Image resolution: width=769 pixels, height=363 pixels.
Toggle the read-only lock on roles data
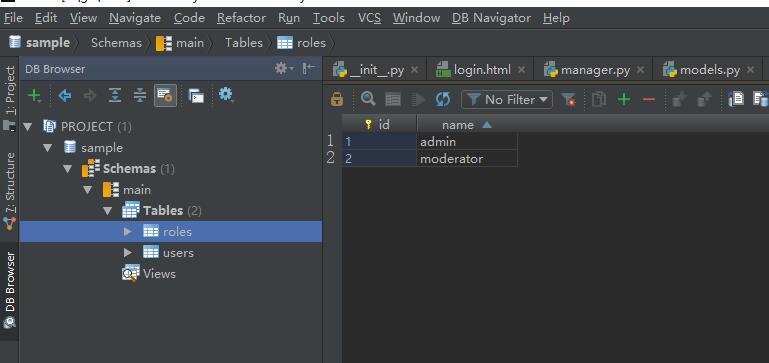pos(337,99)
